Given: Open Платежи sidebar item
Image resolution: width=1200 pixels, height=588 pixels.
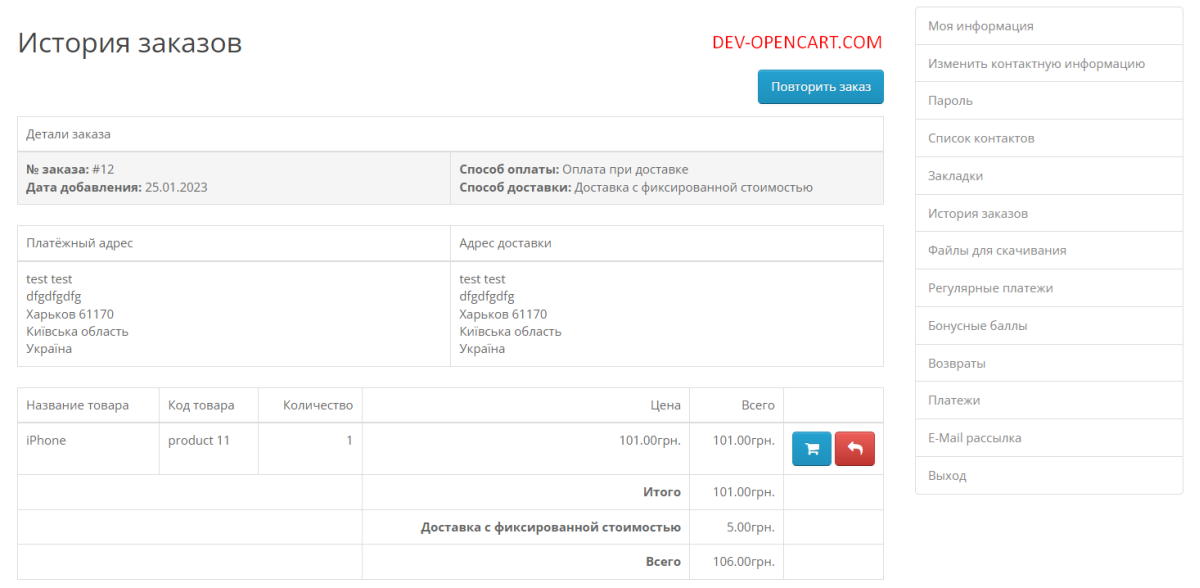Looking at the screenshot, I should tap(1049, 400).
